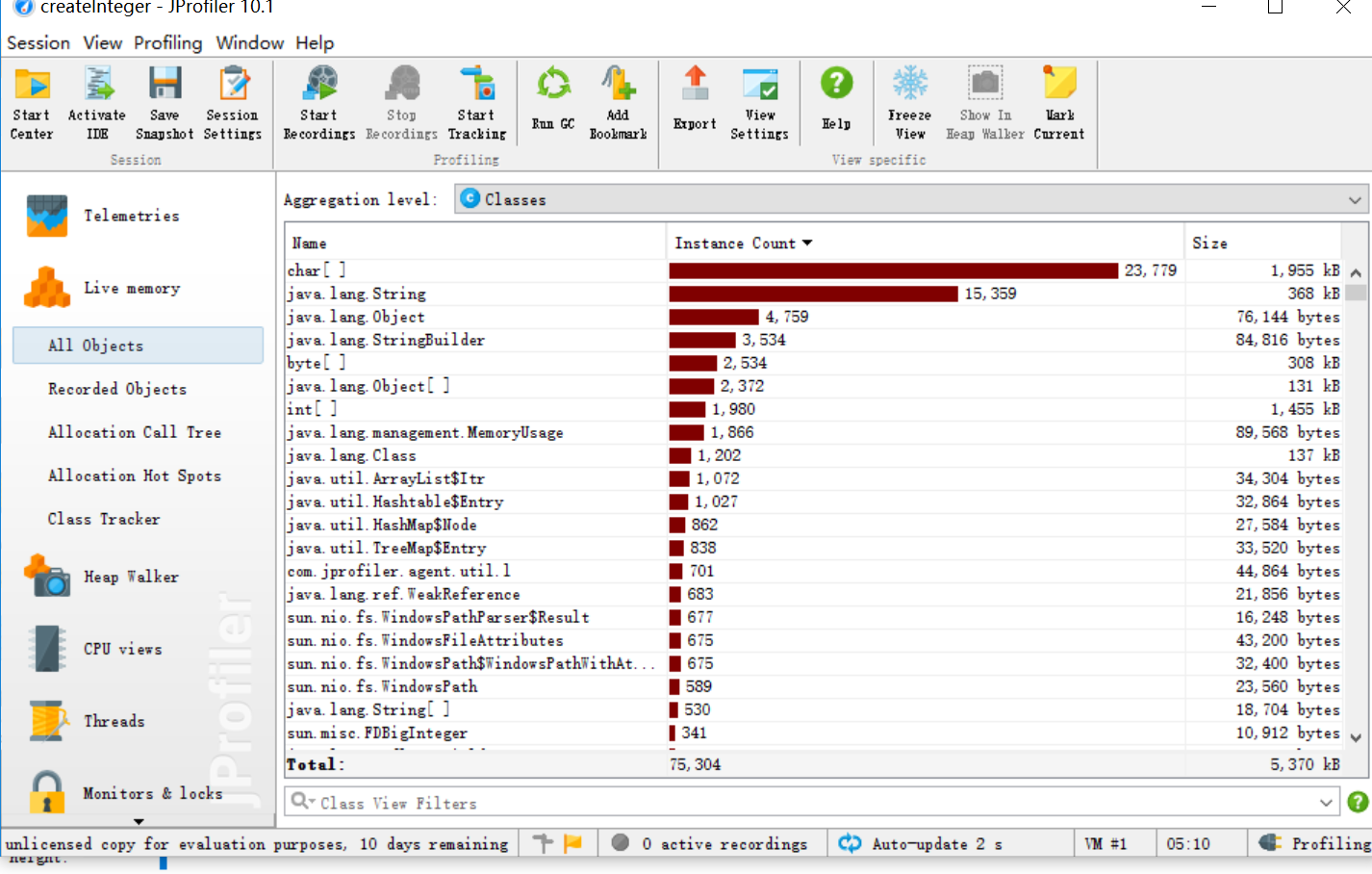Expand sidebar with bottom down arrow

click(139, 821)
